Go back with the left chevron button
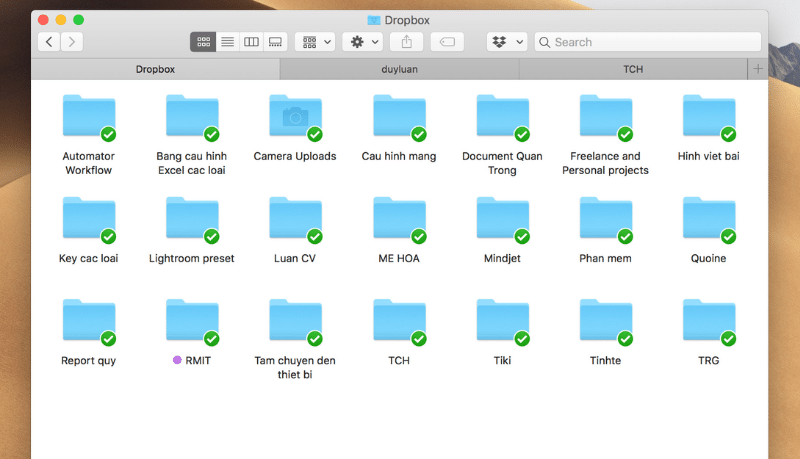This screenshot has width=800, height=459. [49, 42]
